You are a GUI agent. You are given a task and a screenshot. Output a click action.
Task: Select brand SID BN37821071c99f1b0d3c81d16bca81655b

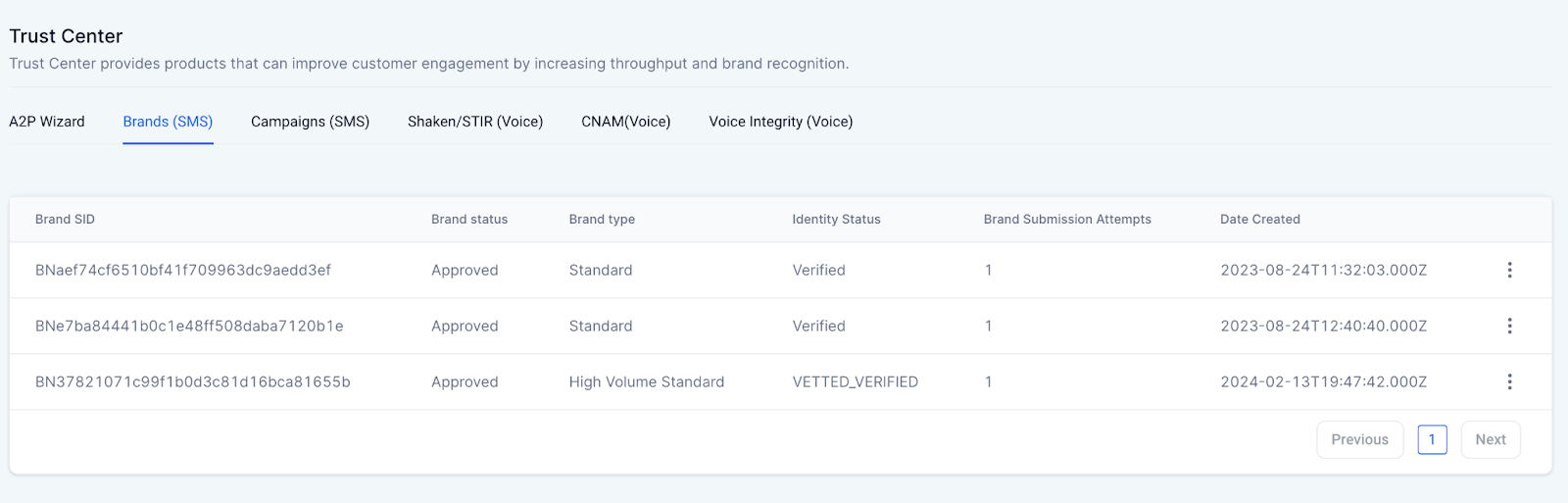pyautogui.click(x=193, y=381)
